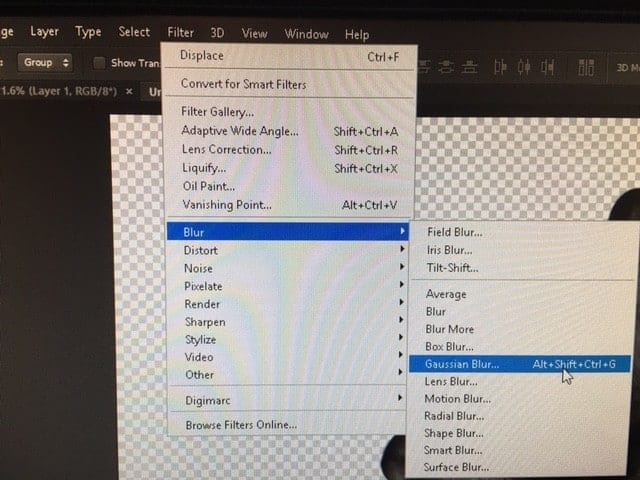Toggle the Show Transform Controls checkbox
Screen dimensions: 640x480
(x=99, y=63)
